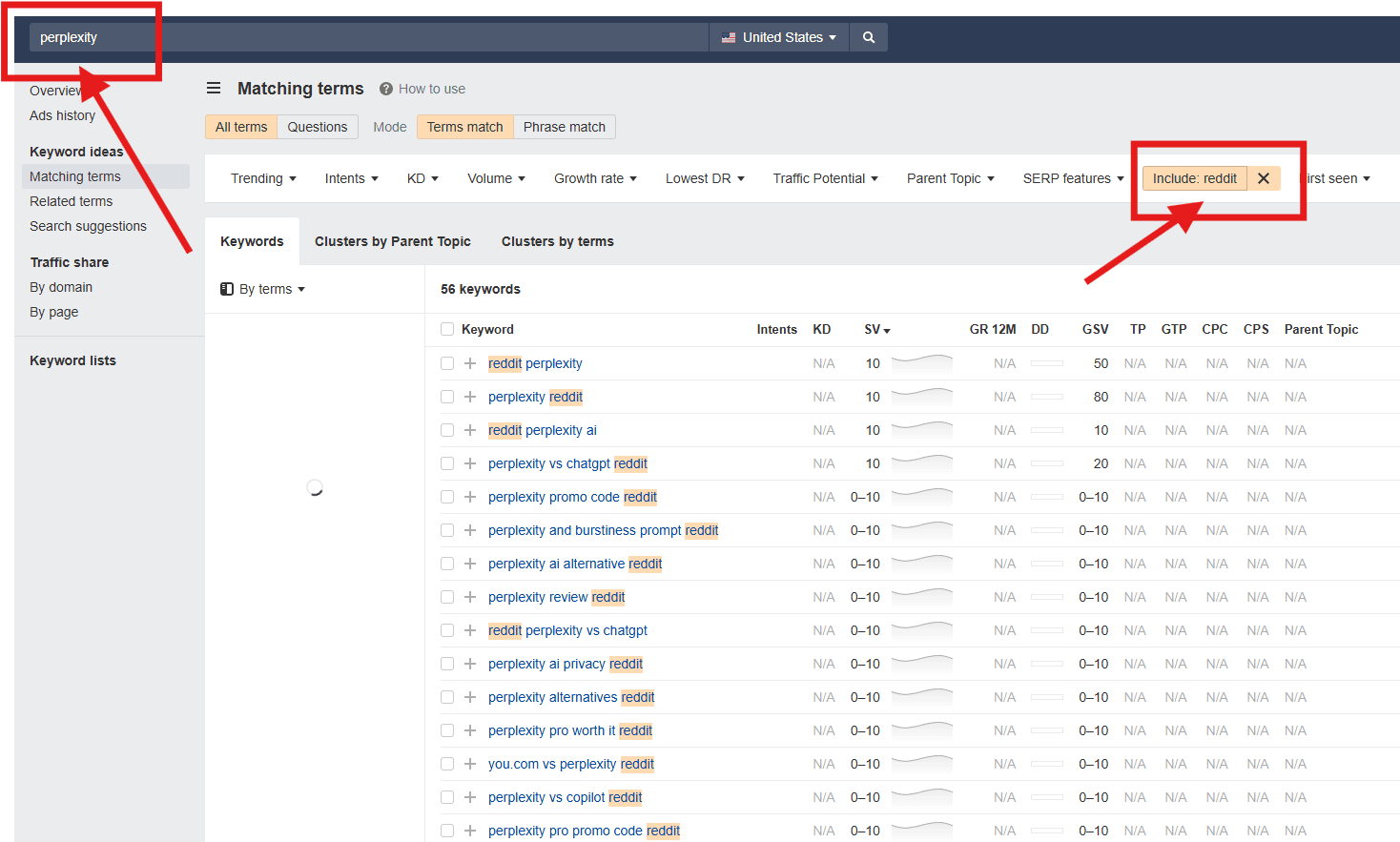The width and height of the screenshot is (1400, 842).
Task: Open the Volume filter dropdown
Action: coord(496,178)
